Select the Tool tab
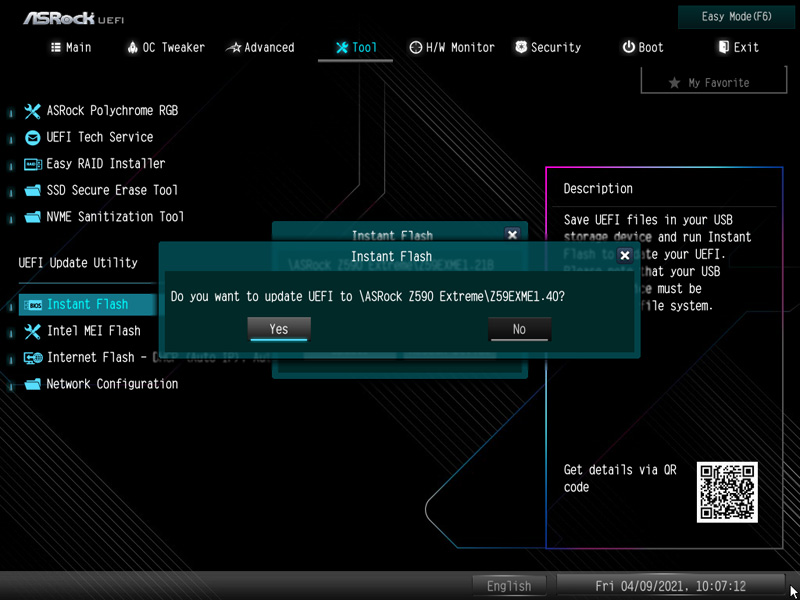Image resolution: width=800 pixels, height=600 pixels. point(356,47)
